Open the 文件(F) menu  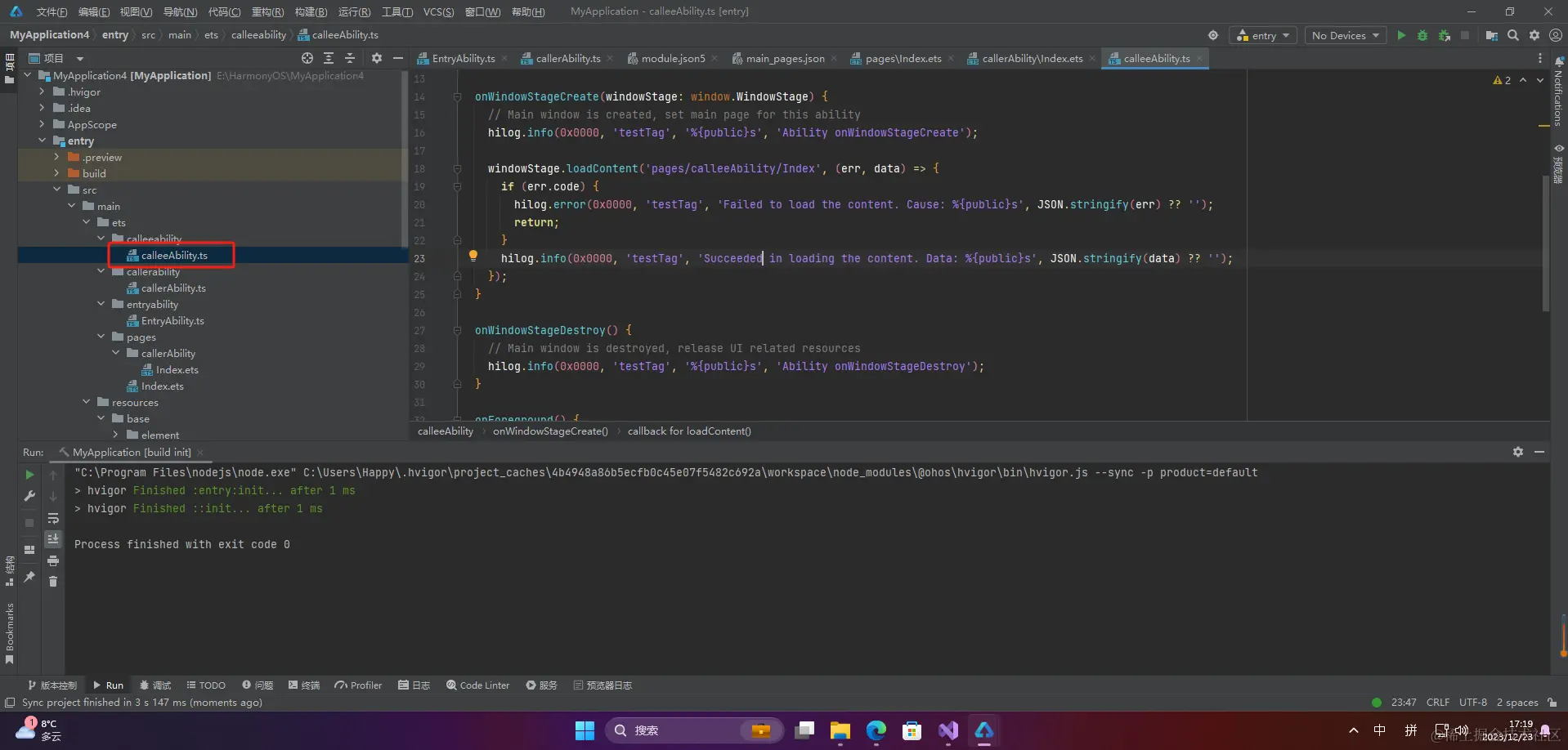(x=52, y=11)
